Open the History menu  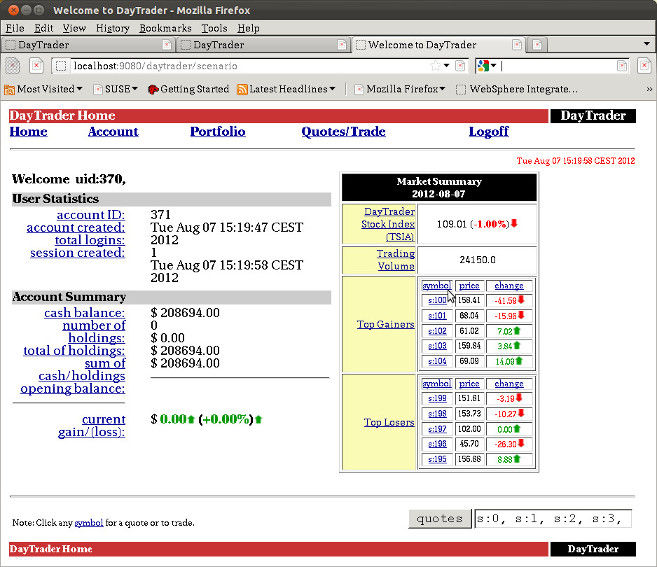tap(113, 28)
